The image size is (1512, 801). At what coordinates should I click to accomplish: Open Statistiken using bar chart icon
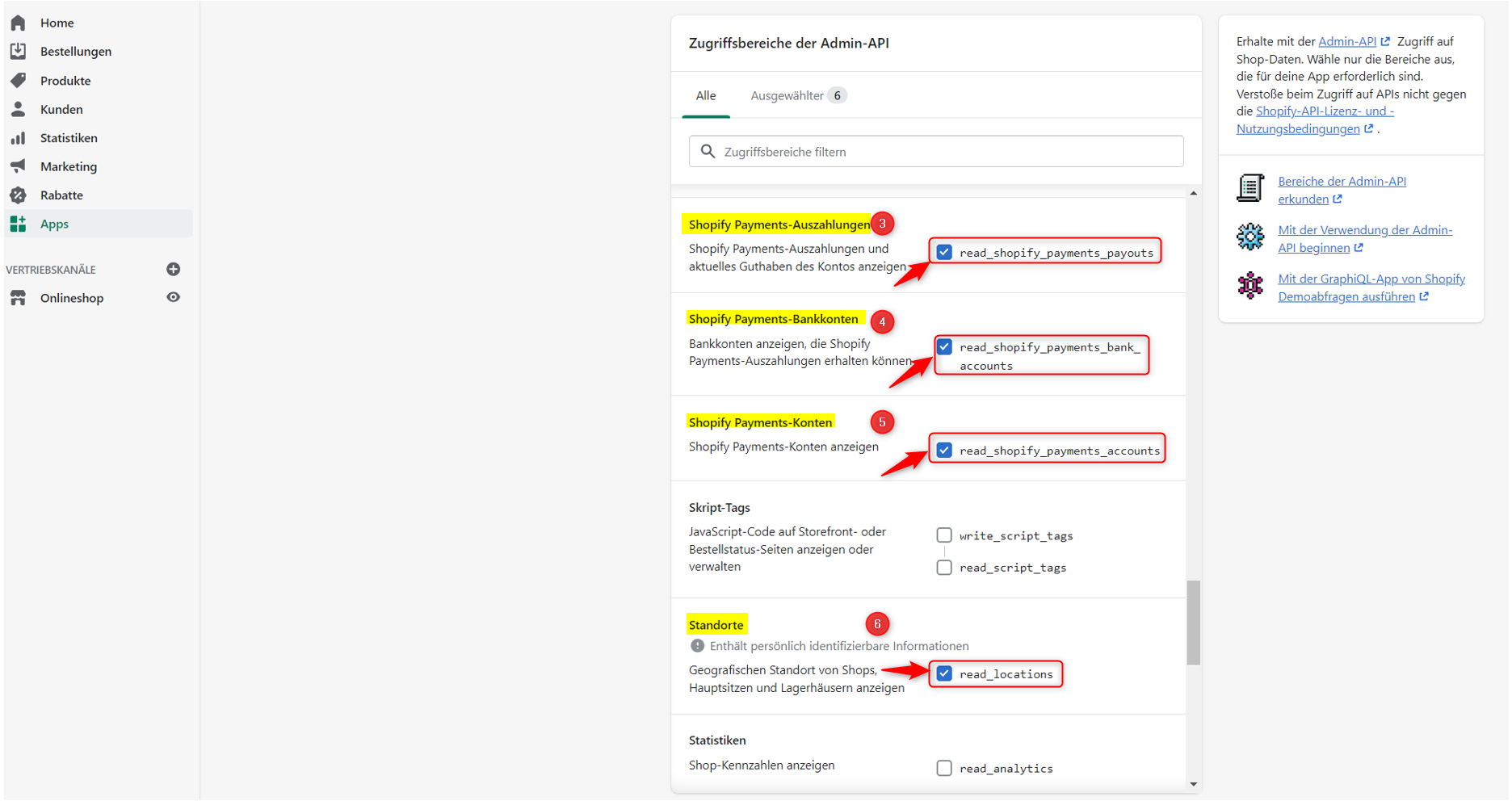(18, 138)
